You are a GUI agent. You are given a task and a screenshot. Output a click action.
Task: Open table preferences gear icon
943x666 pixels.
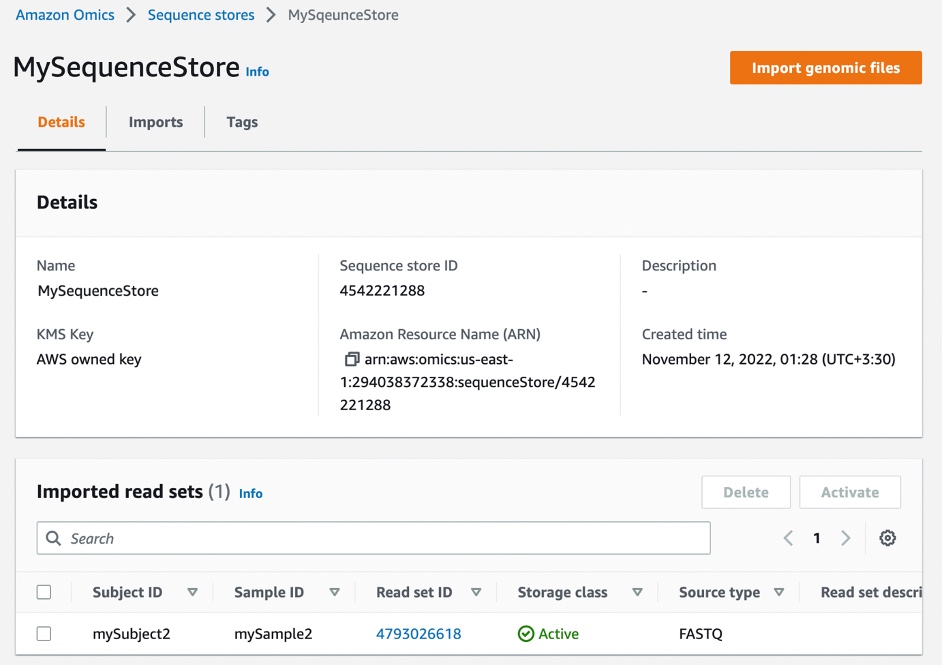(887, 538)
